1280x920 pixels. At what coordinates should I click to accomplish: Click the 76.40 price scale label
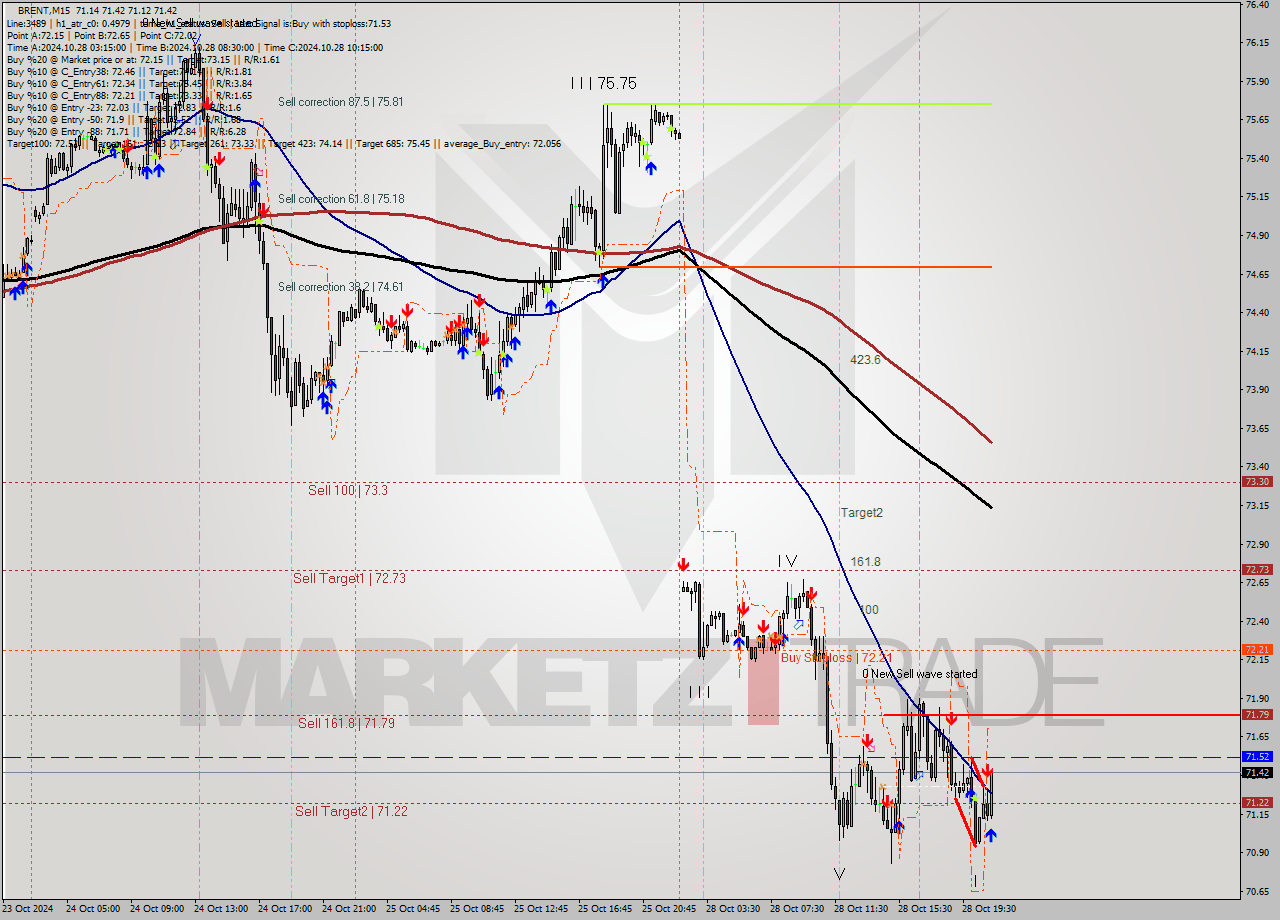(x=1256, y=4)
